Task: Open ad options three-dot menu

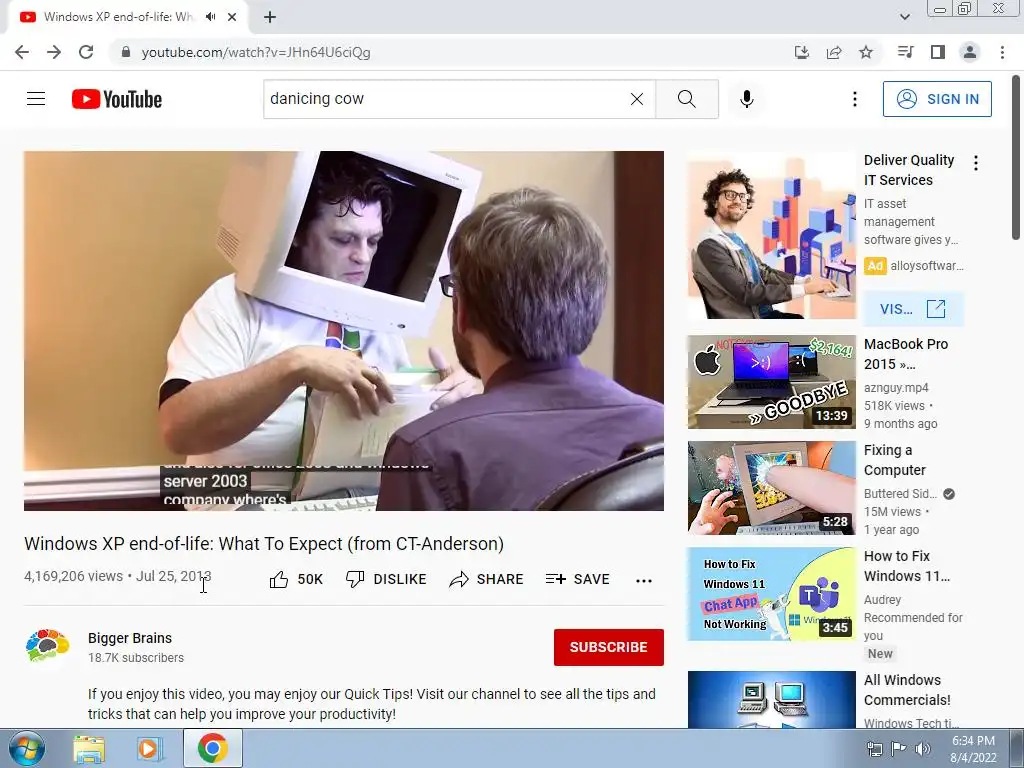Action: coord(976,163)
